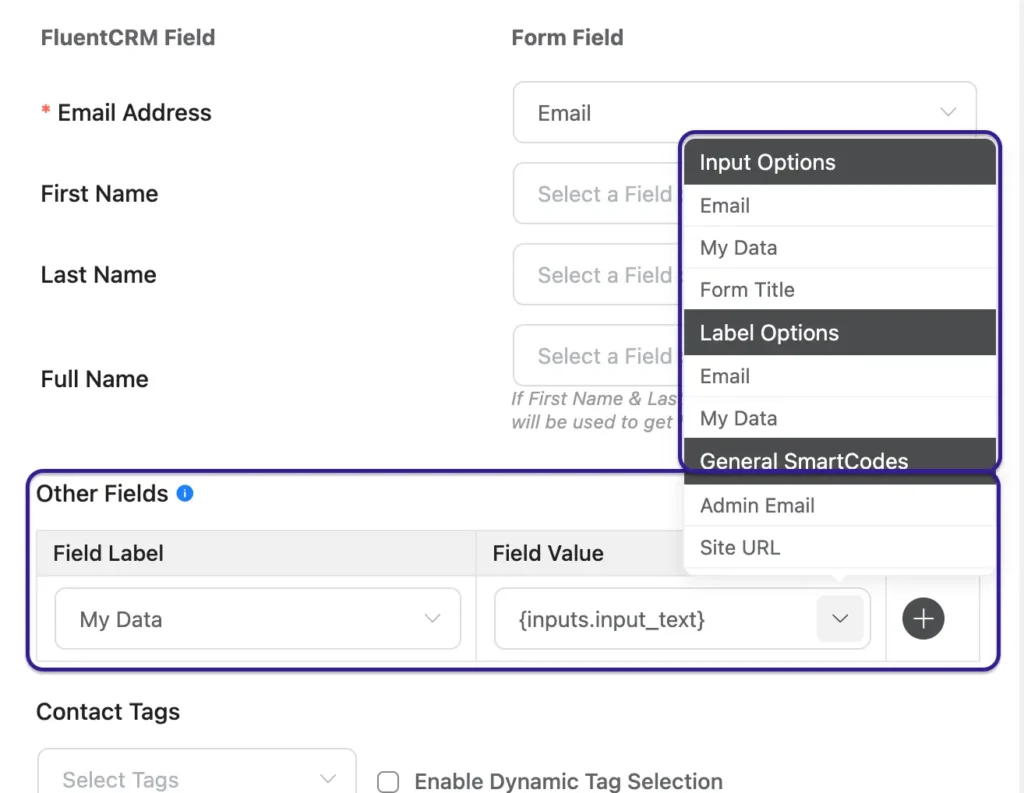
Task: Open the Field Value smartcode dropdown chevron
Action: pos(840,618)
